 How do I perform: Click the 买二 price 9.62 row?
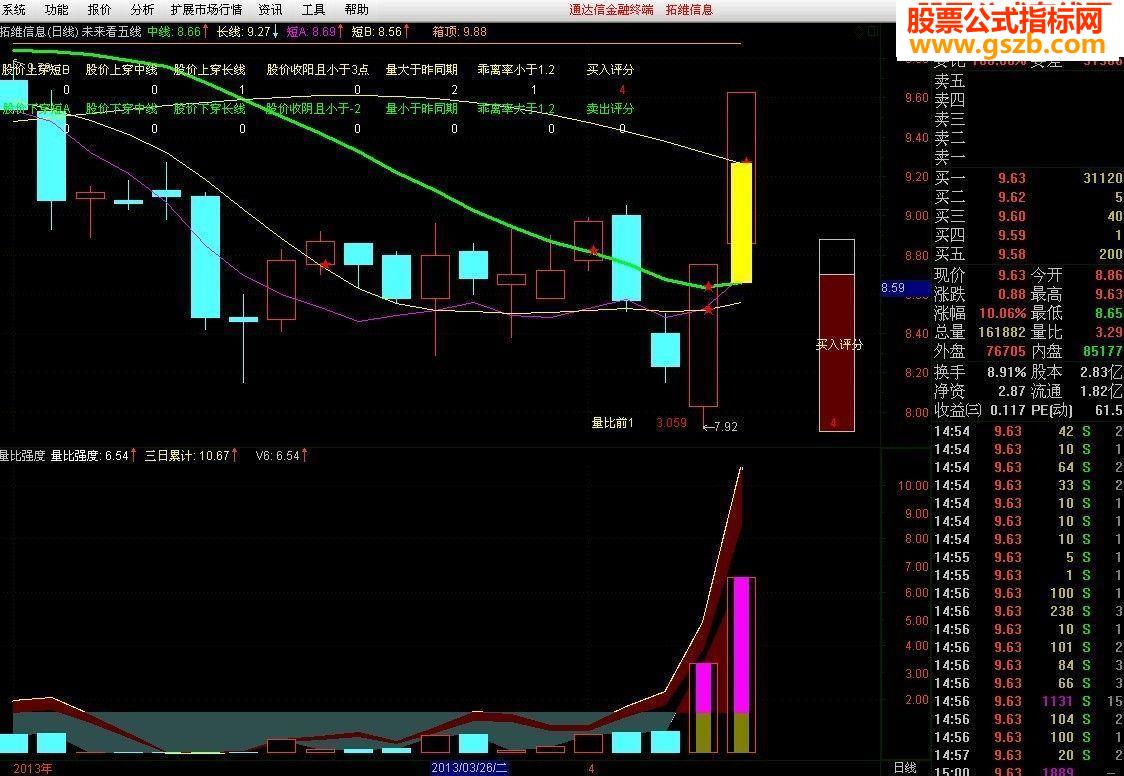tap(1029, 198)
